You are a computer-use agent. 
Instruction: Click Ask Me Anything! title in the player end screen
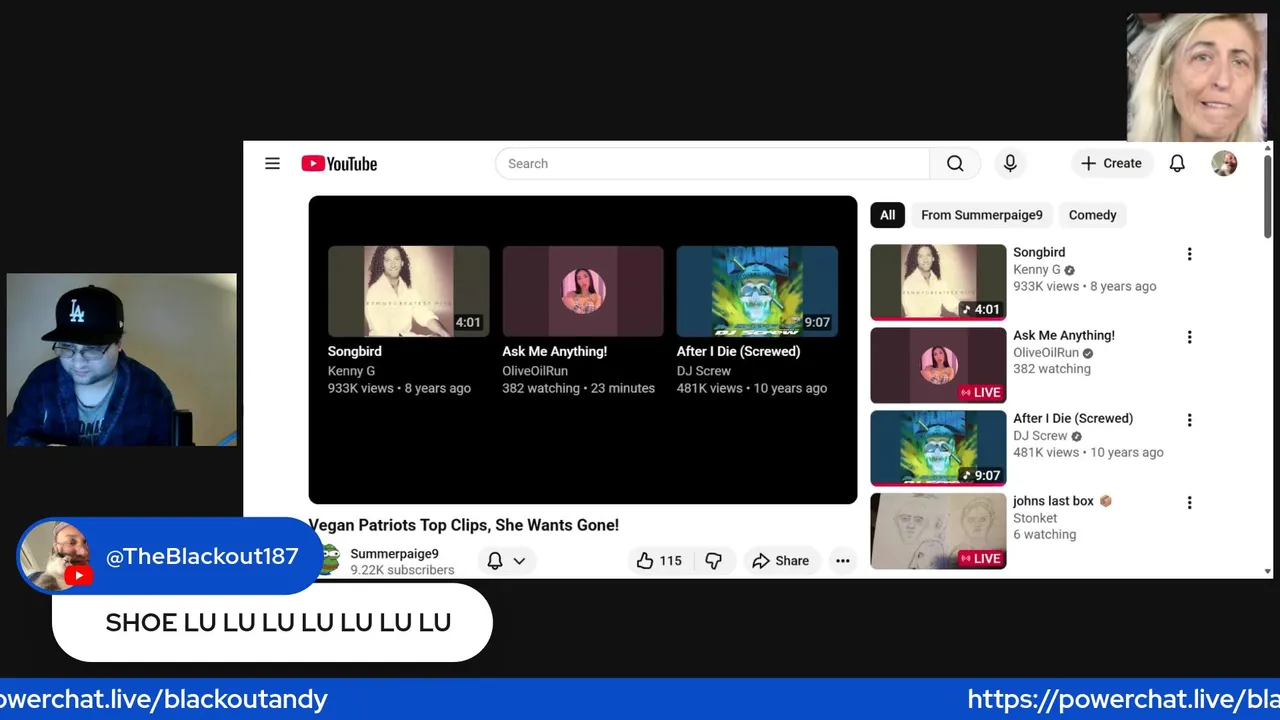[554, 352]
